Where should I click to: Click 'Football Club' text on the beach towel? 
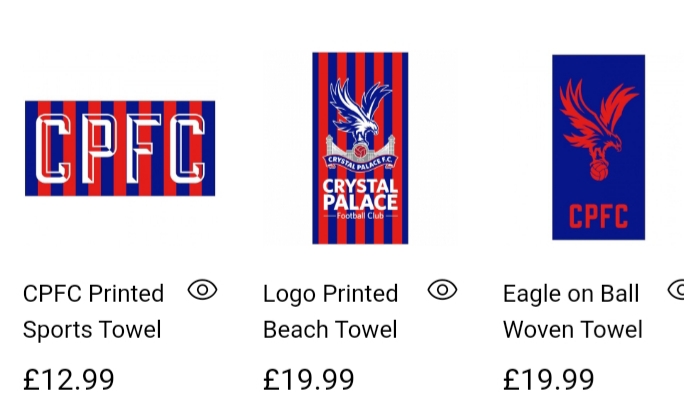pyautogui.click(x=360, y=216)
